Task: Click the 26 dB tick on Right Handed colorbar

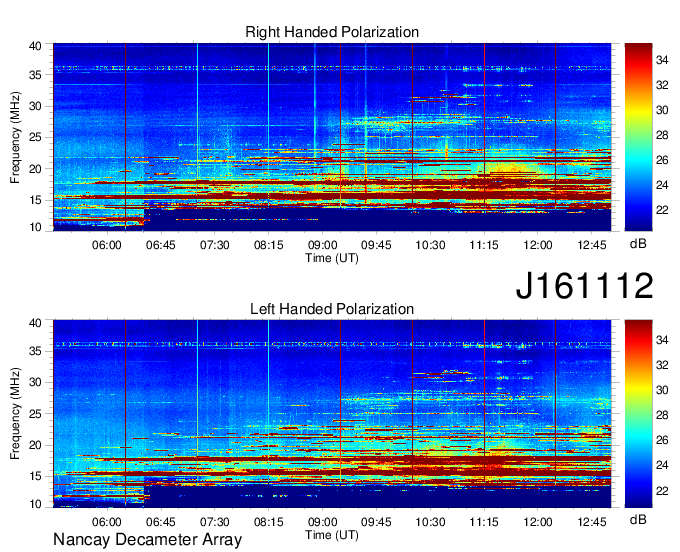Action: pos(662,160)
